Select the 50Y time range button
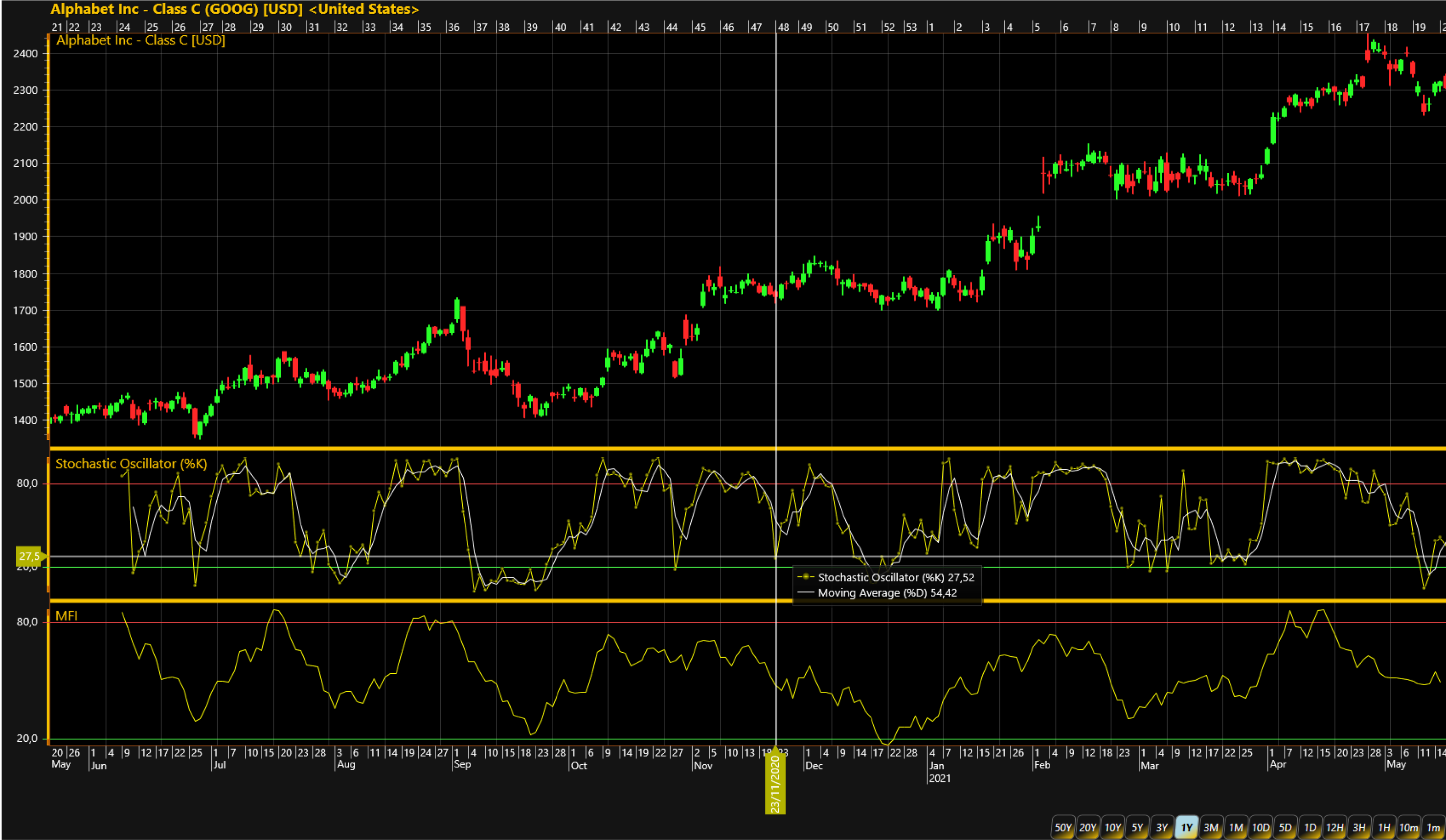The height and width of the screenshot is (840, 1446). [1062, 827]
